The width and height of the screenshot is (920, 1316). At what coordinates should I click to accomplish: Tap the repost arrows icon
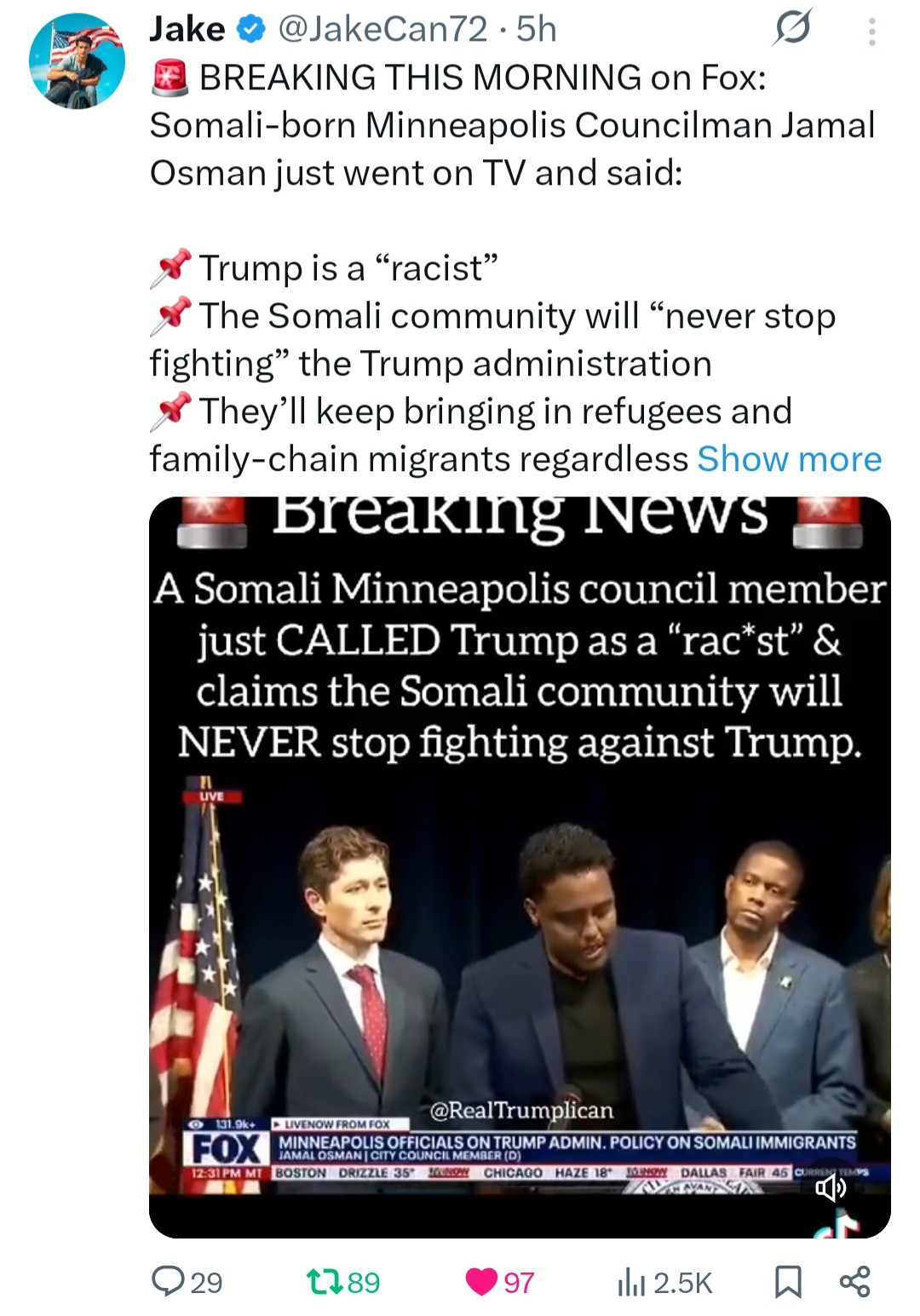point(323,1281)
